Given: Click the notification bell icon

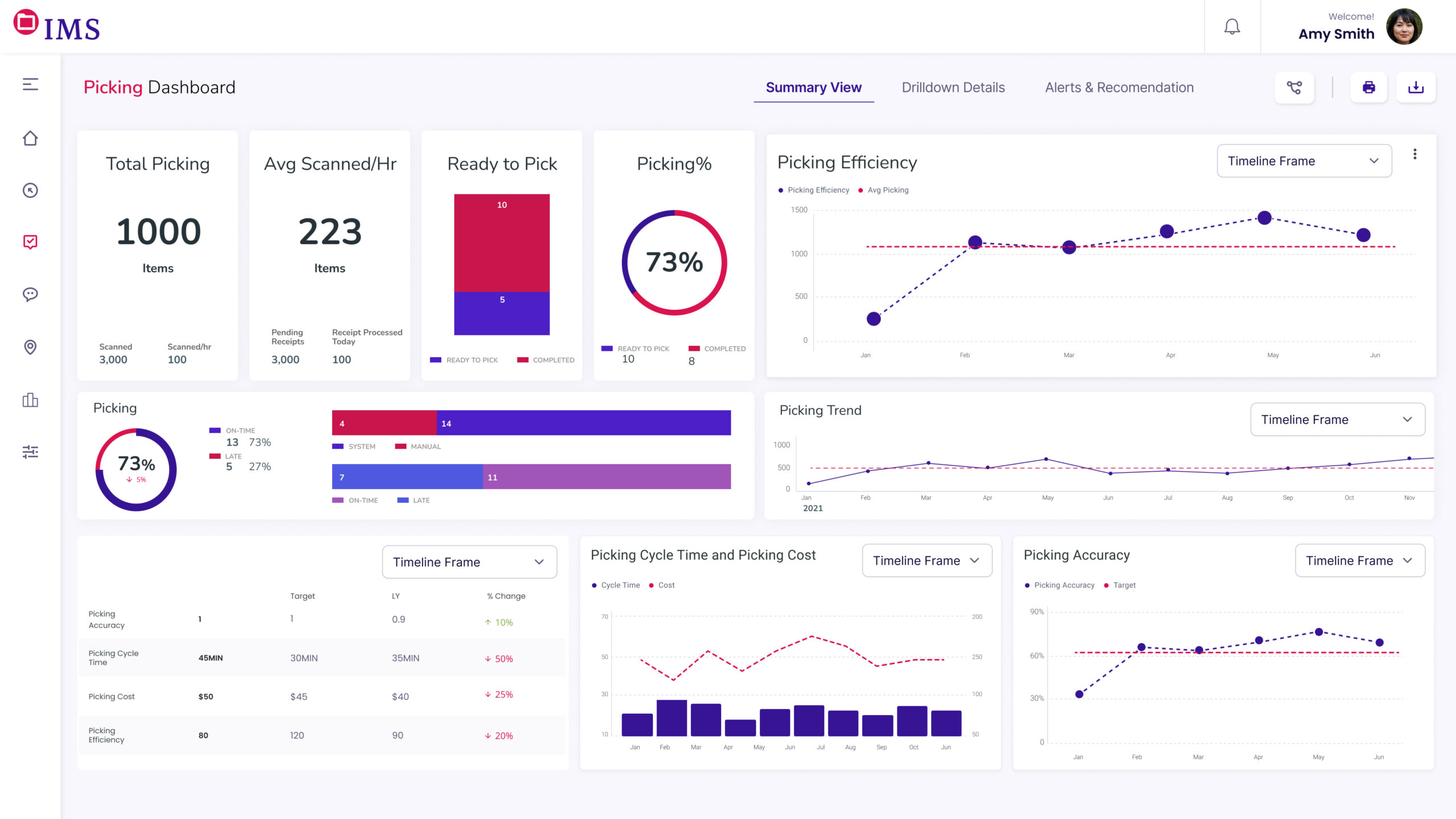Looking at the screenshot, I should point(1231,27).
